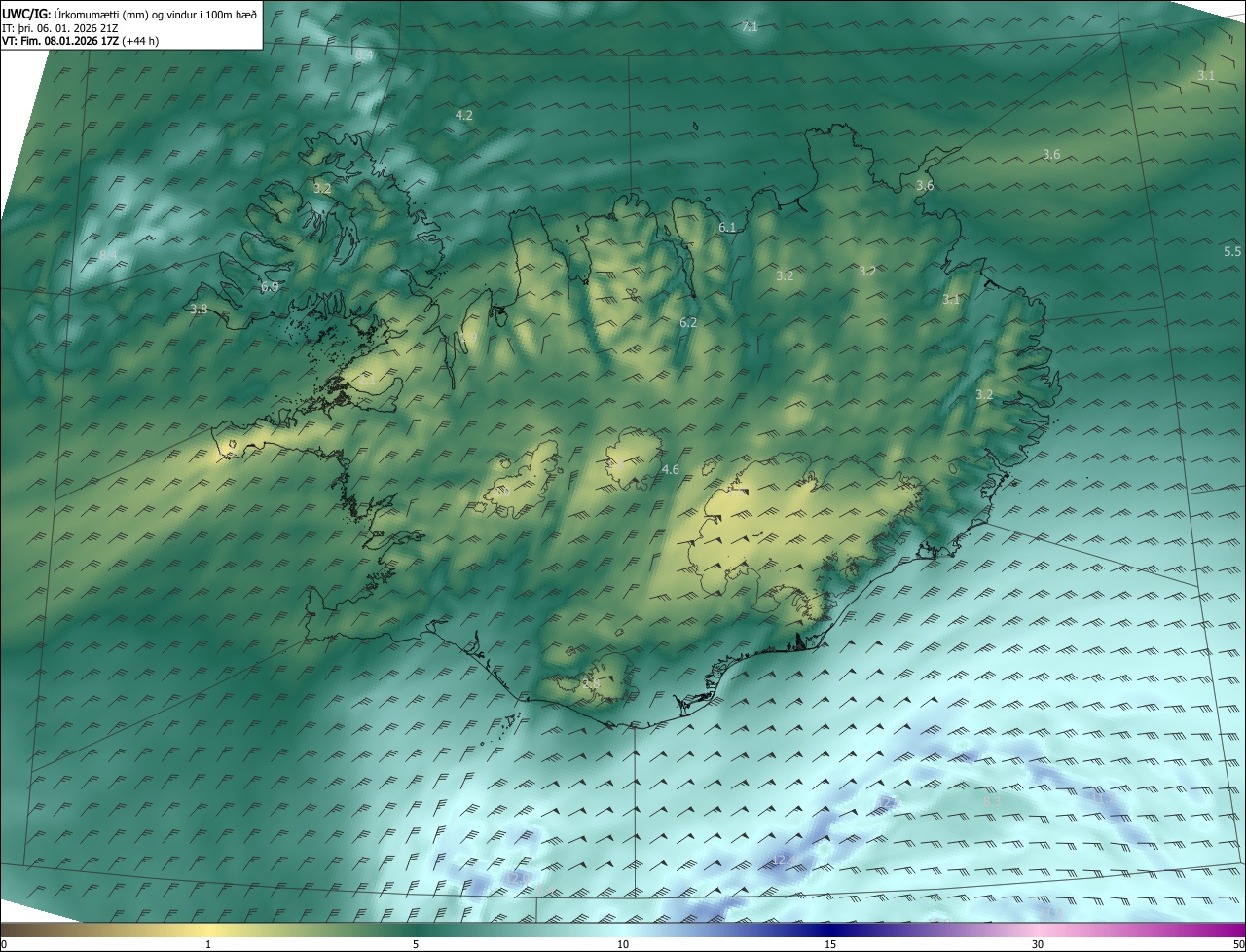Click the 5.5 value label
This screenshot has width=1246, height=952.
pos(1232,251)
